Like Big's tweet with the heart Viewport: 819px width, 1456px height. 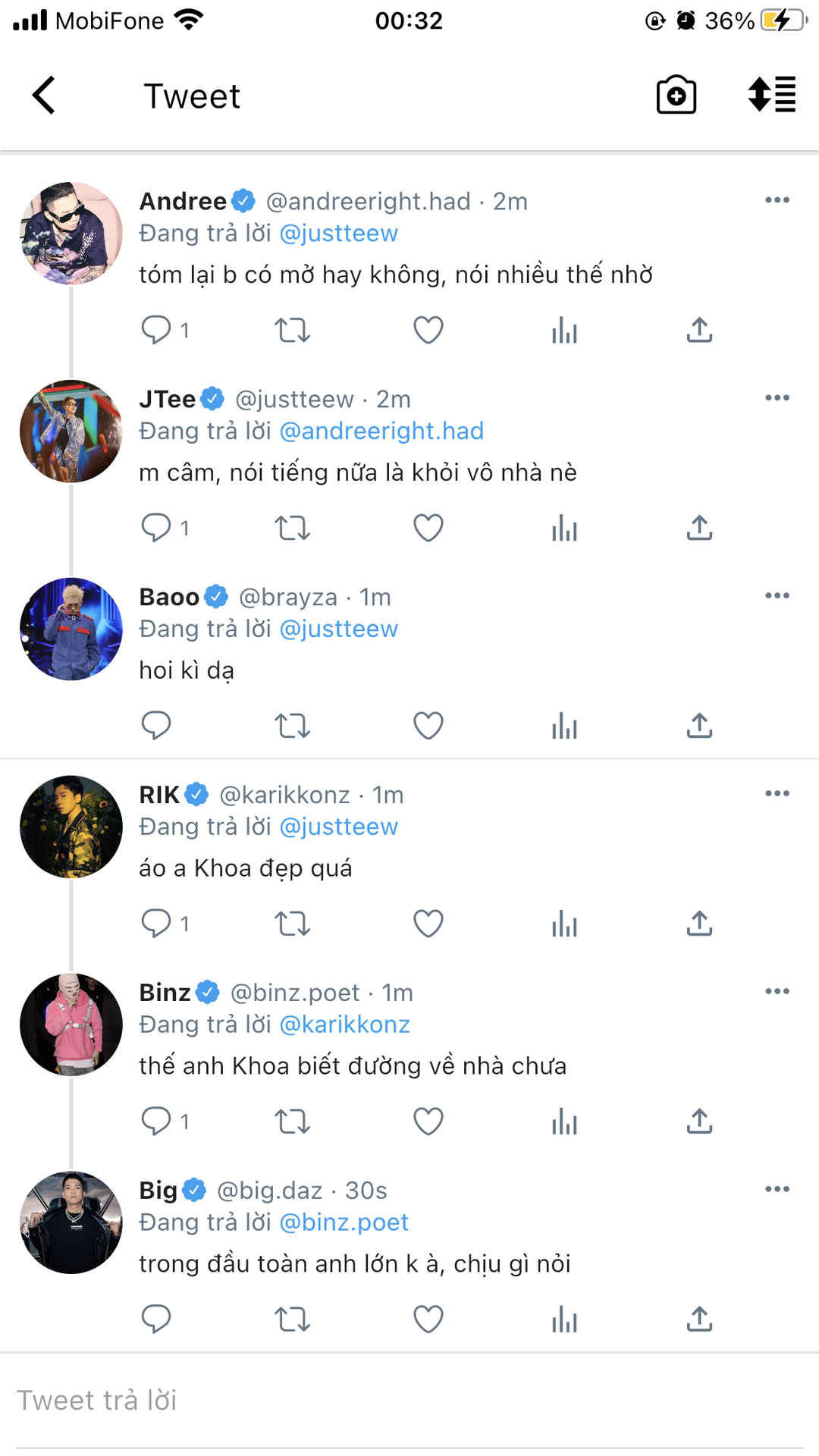point(428,1319)
